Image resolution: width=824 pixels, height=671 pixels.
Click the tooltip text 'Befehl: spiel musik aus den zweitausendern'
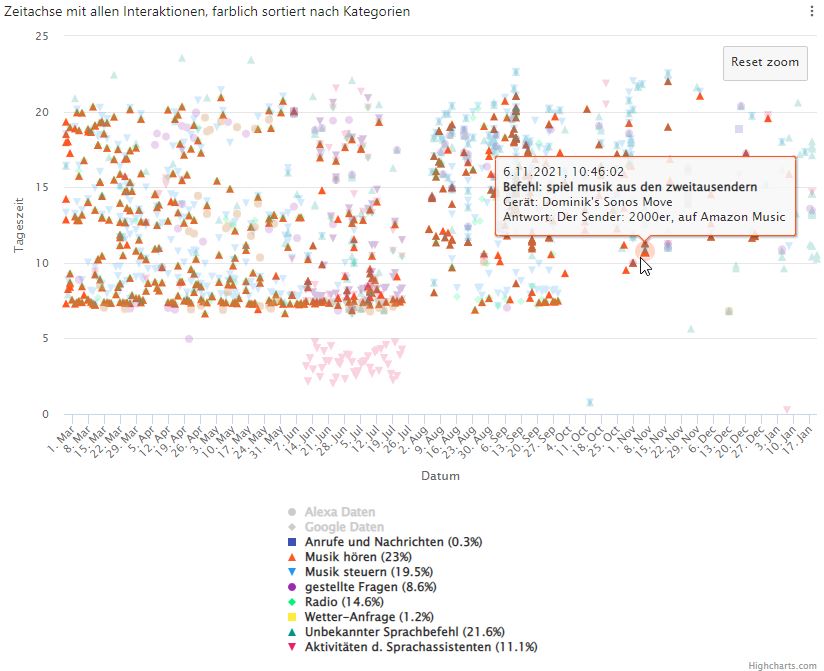click(630, 187)
